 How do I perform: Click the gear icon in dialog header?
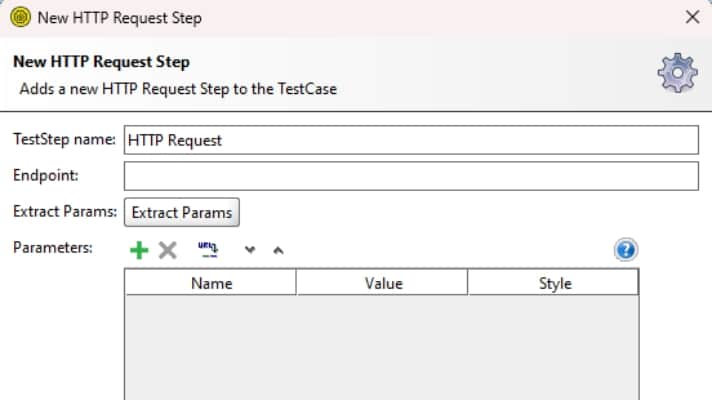pos(677,73)
